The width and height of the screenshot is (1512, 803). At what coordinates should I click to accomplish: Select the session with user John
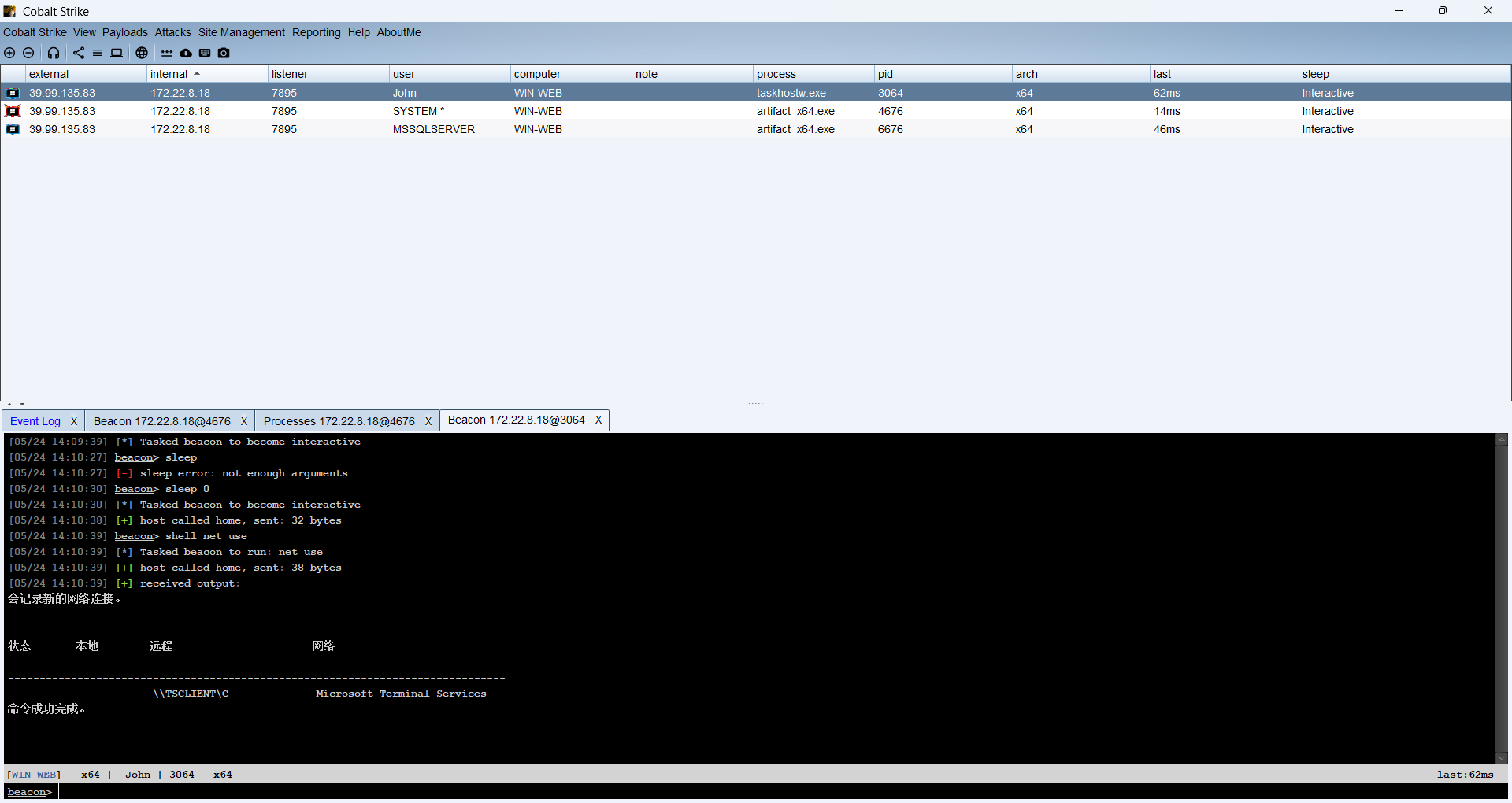[x=756, y=93]
